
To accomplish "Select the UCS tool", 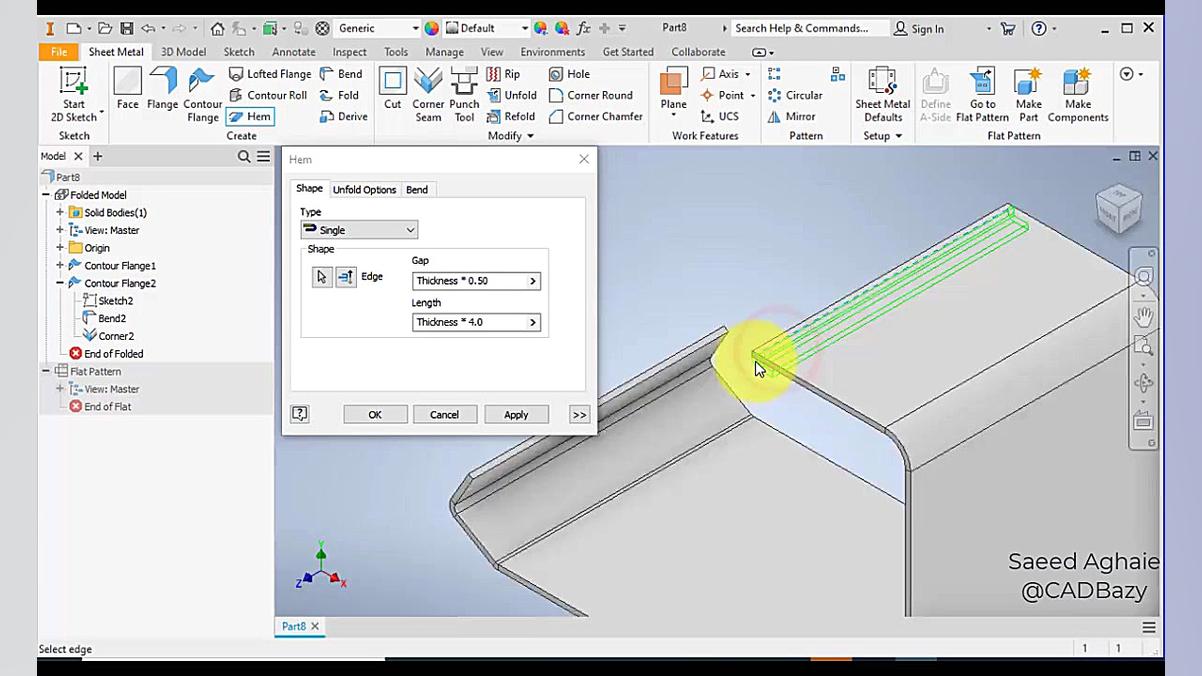I will point(720,116).
